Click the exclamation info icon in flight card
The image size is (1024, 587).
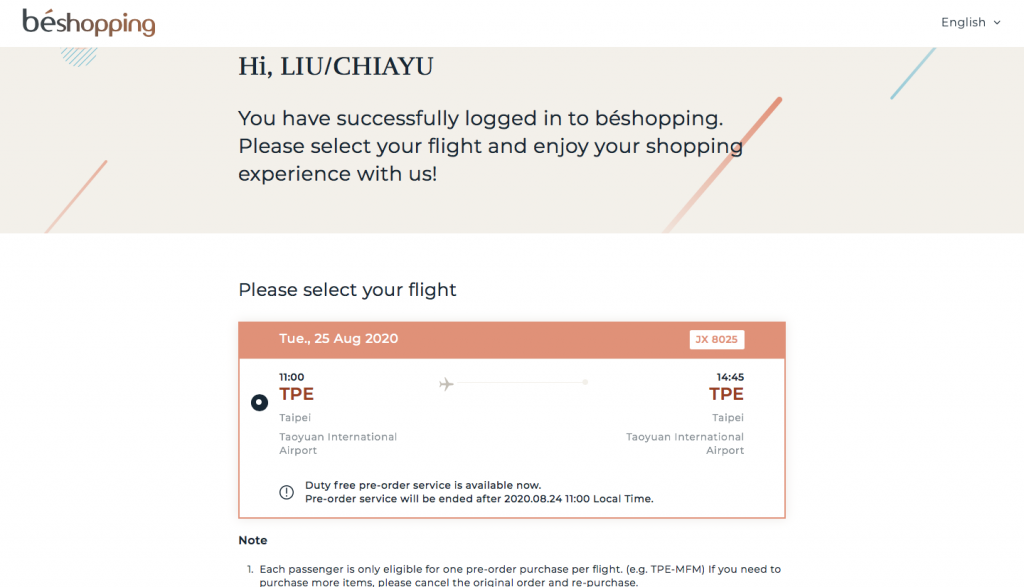286,492
